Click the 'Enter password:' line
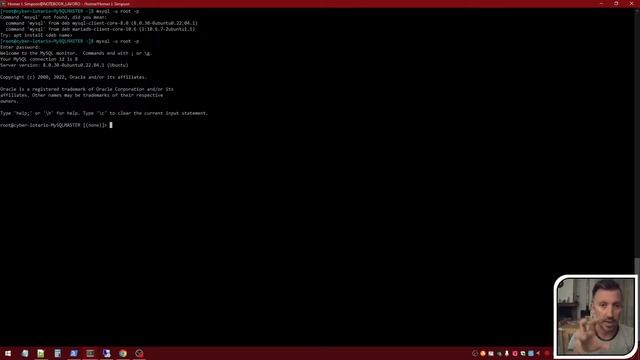This screenshot has width=640, height=360. pos(20,47)
